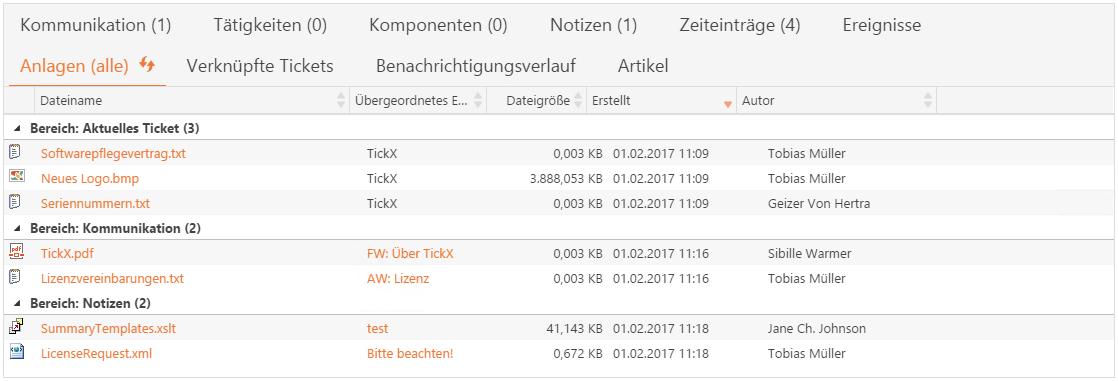Click the refresh arrows icon on Anlagen tab
Image resolution: width=1118 pixels, height=381 pixels.
tap(147, 64)
